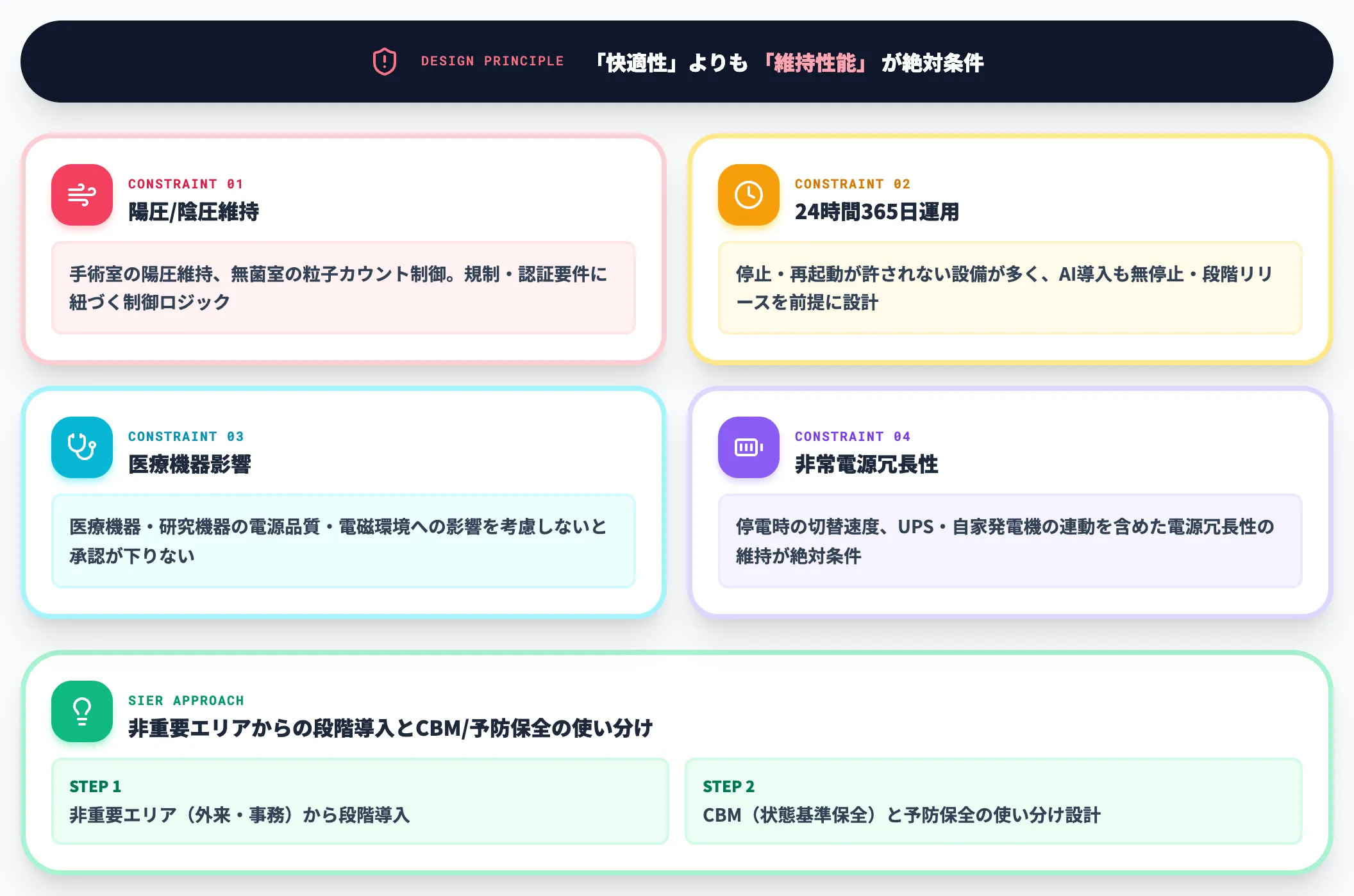Click the CONSTRAINT 04 label
The height and width of the screenshot is (896, 1354).
pyautogui.click(x=852, y=436)
